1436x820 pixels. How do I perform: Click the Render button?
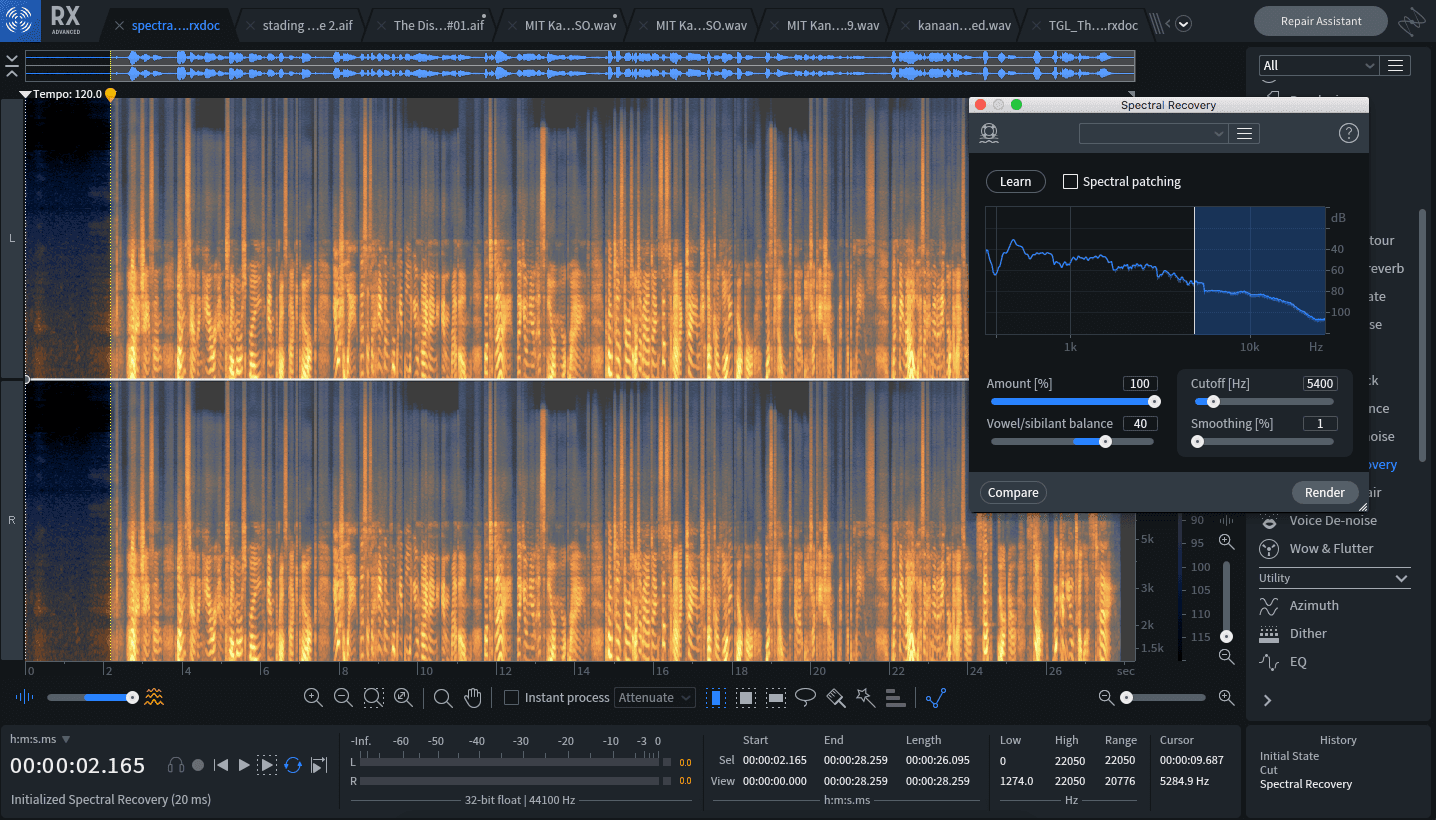1324,492
